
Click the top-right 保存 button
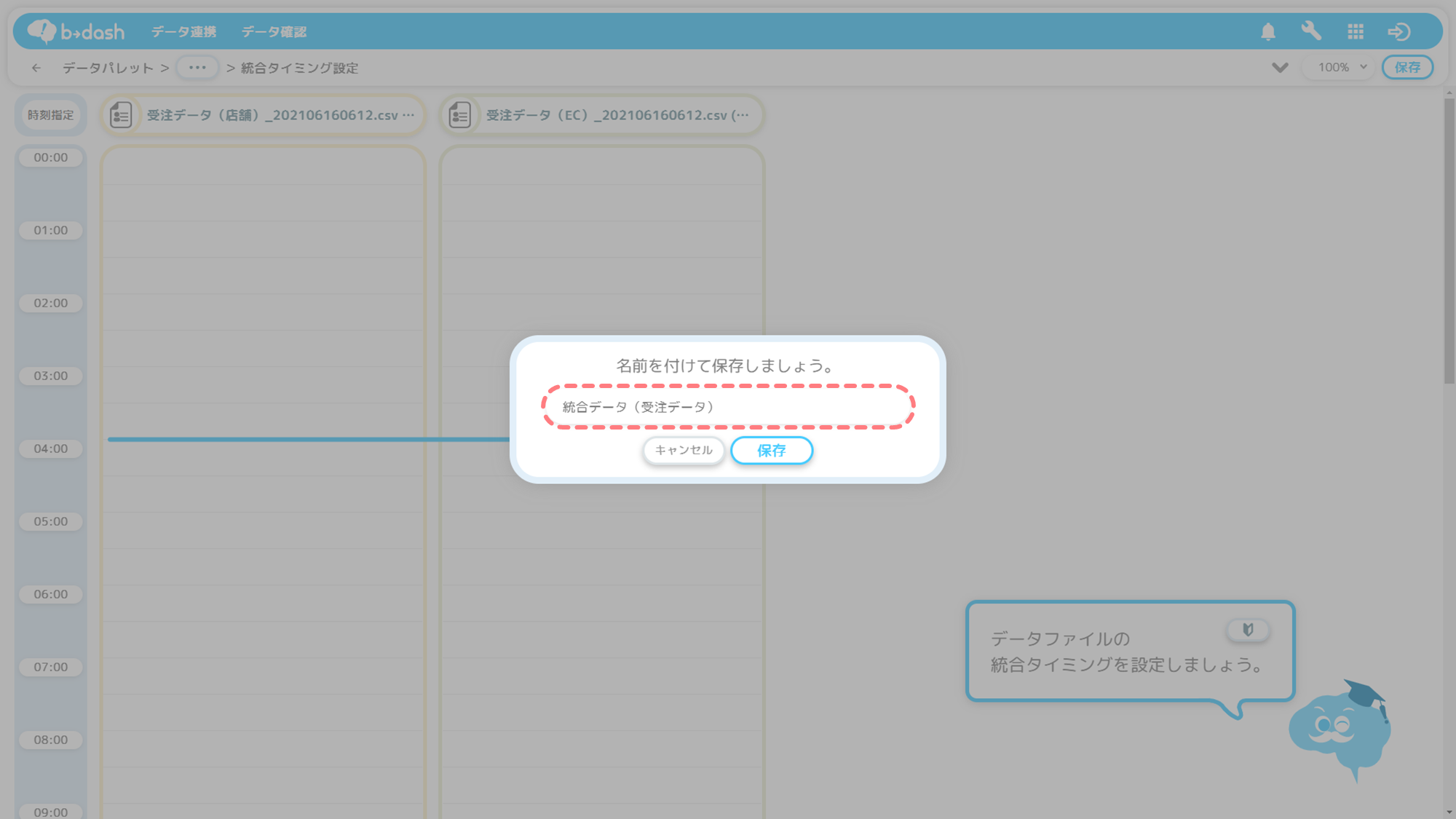[x=1407, y=67]
